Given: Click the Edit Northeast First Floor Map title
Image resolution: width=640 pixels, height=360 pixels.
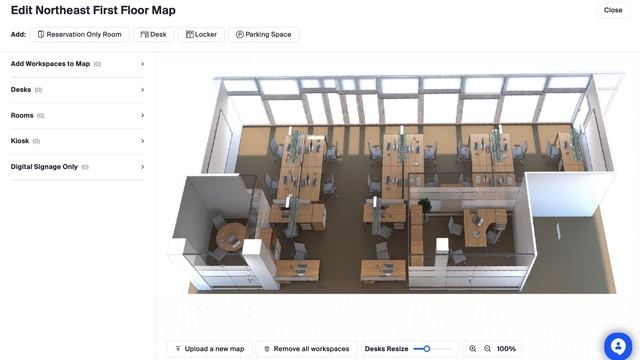Looking at the screenshot, I should tap(93, 10).
